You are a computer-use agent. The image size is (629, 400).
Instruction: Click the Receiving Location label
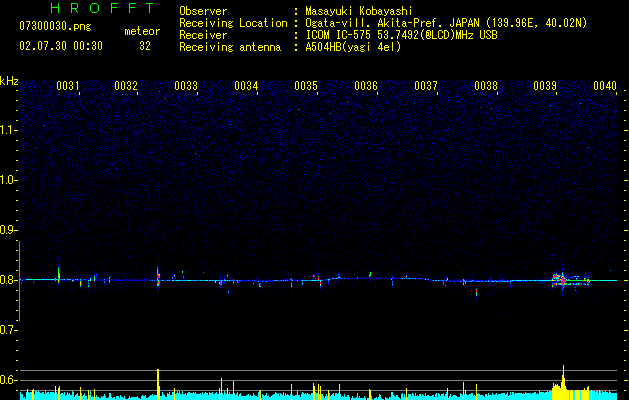pyautogui.click(x=233, y=23)
